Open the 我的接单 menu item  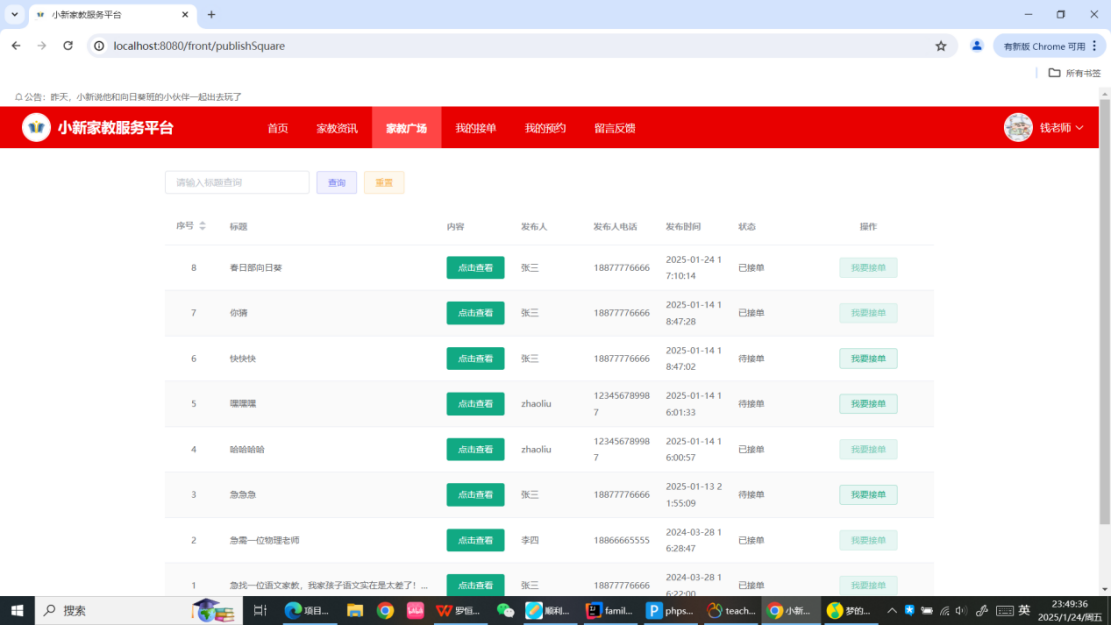coord(476,128)
